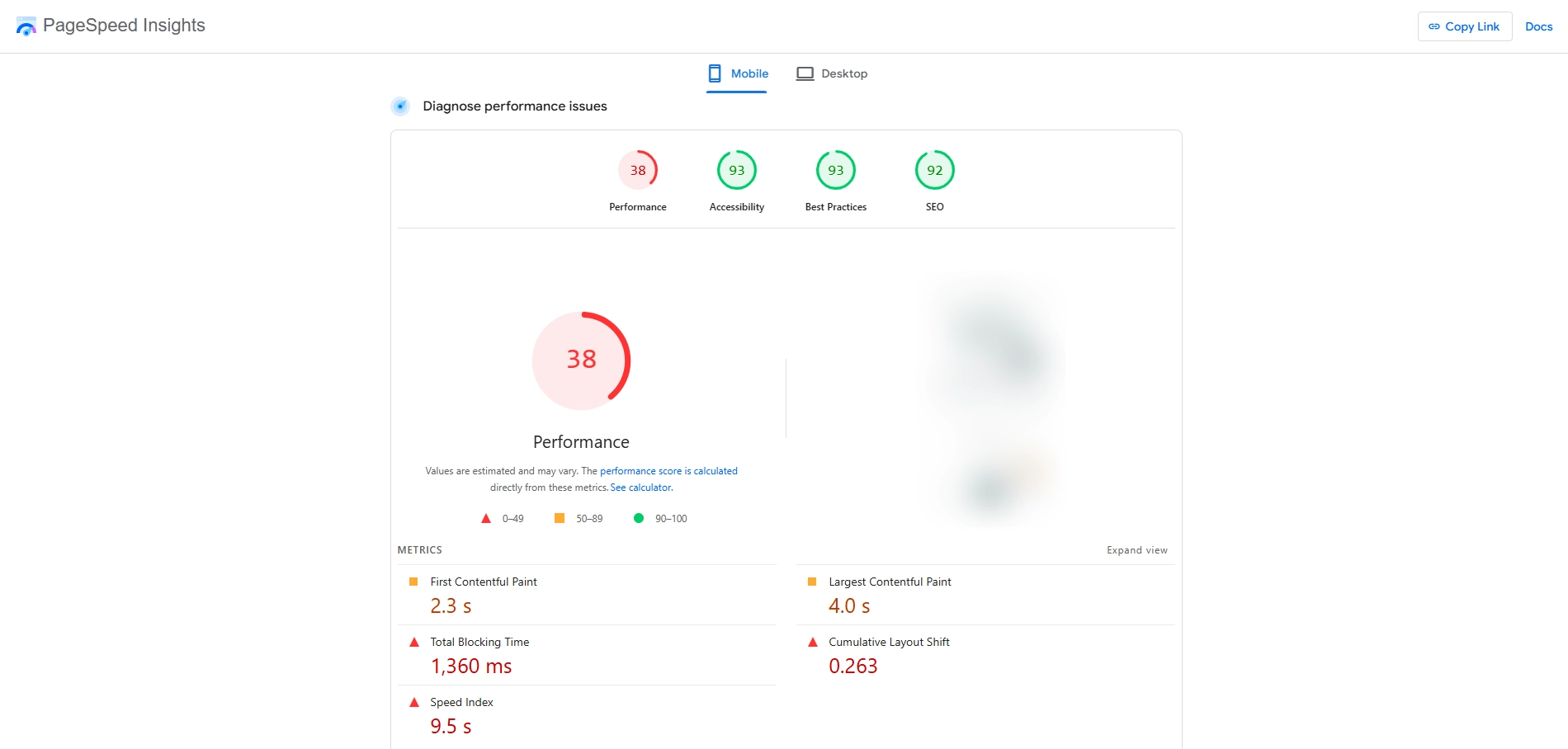The image size is (1568, 749).
Task: Click the 2.3 s value
Action: click(451, 606)
